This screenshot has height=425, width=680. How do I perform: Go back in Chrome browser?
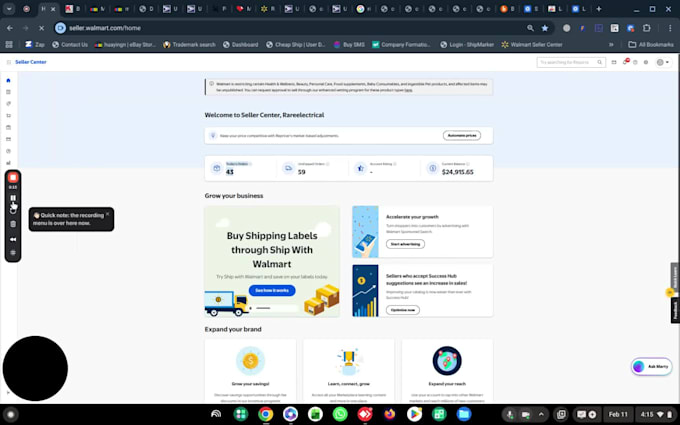point(10,28)
